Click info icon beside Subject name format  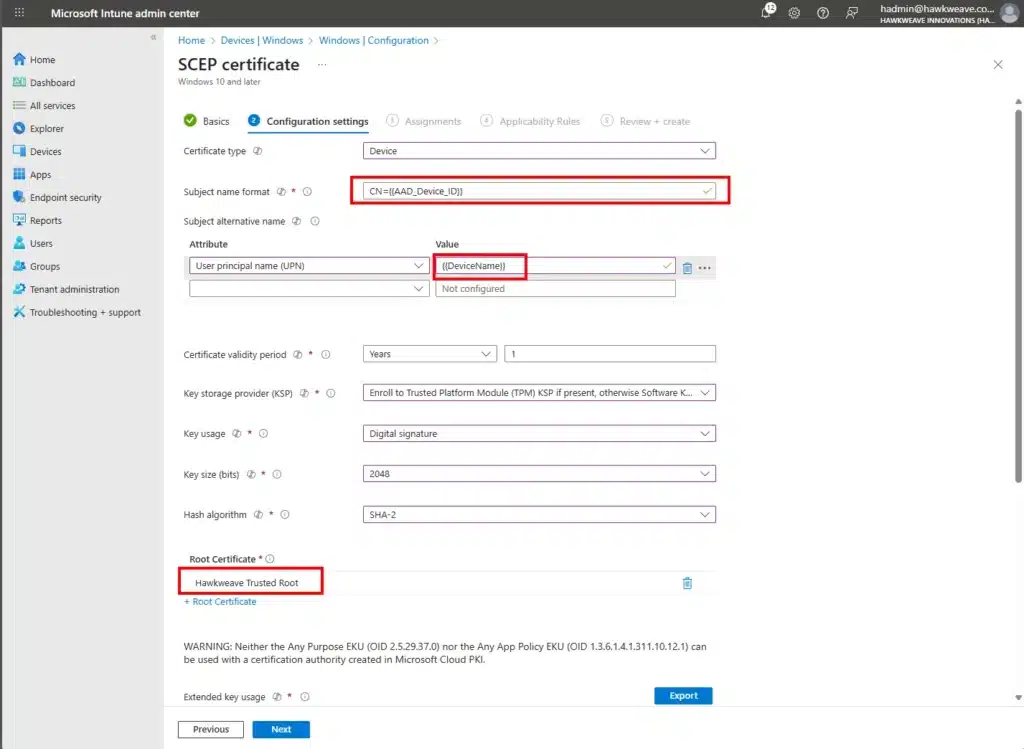pyautogui.click(x=307, y=192)
